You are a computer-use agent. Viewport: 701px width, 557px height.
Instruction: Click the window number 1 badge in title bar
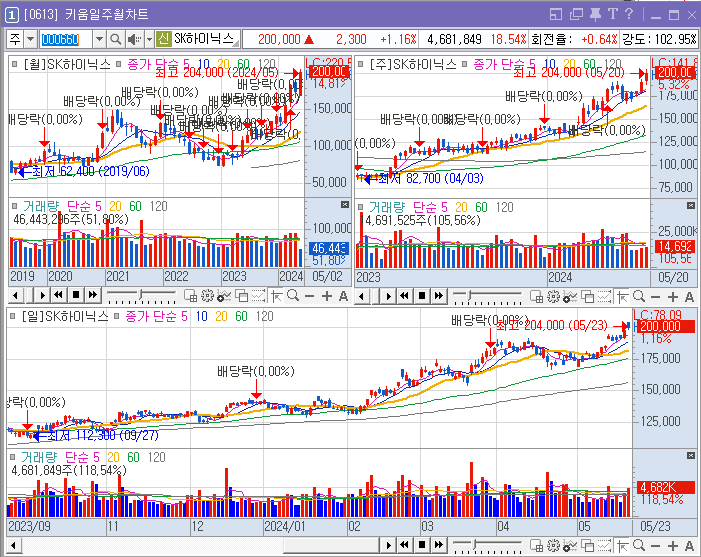click(11, 15)
